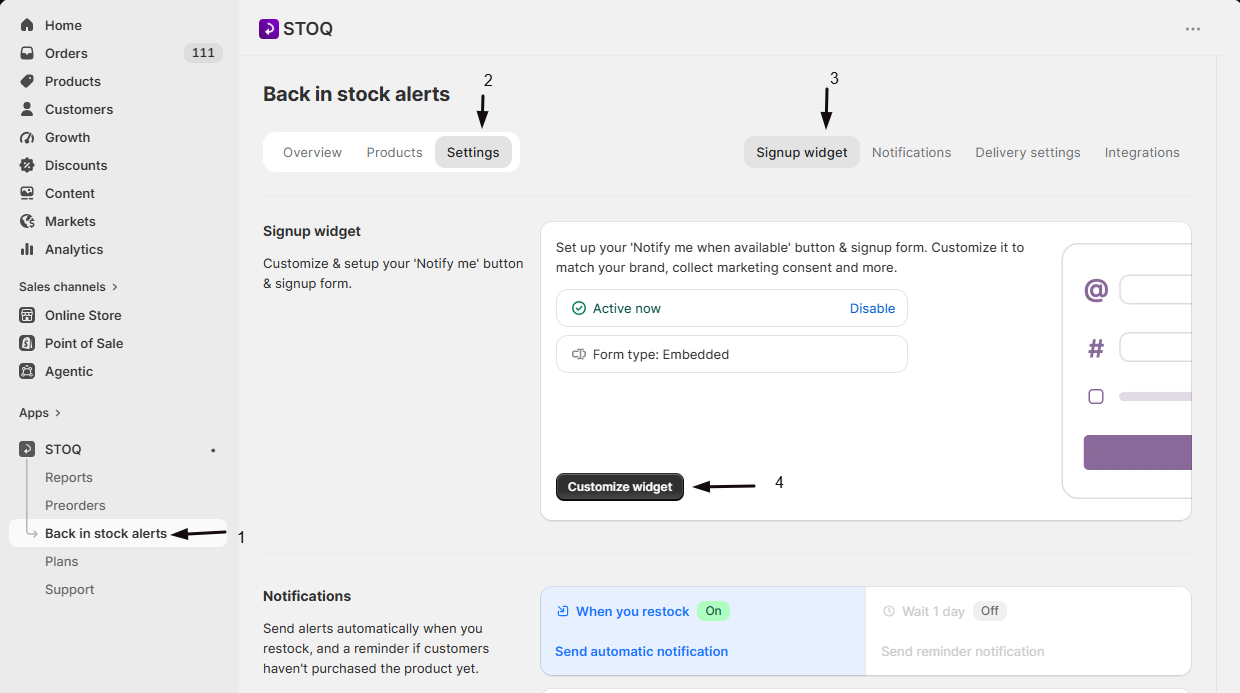Click the # phone icon in preview
The width and height of the screenshot is (1240, 693).
pyautogui.click(x=1096, y=348)
